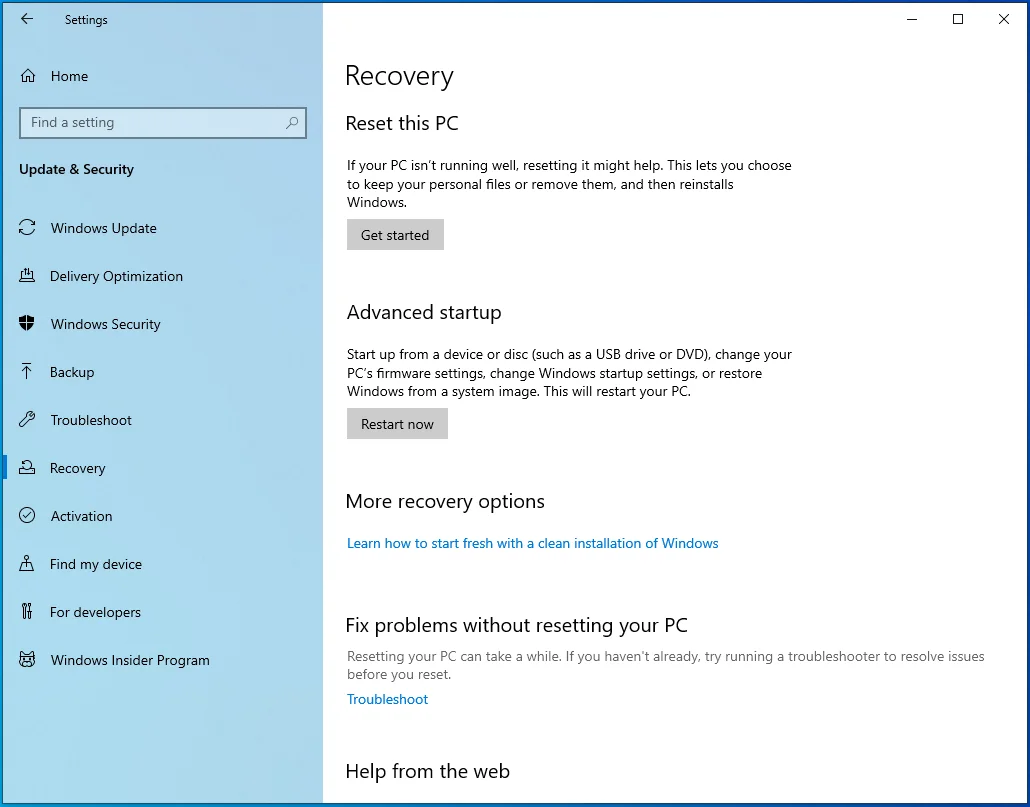Click the Help from the web heading
The height and width of the screenshot is (807, 1030).
428,771
